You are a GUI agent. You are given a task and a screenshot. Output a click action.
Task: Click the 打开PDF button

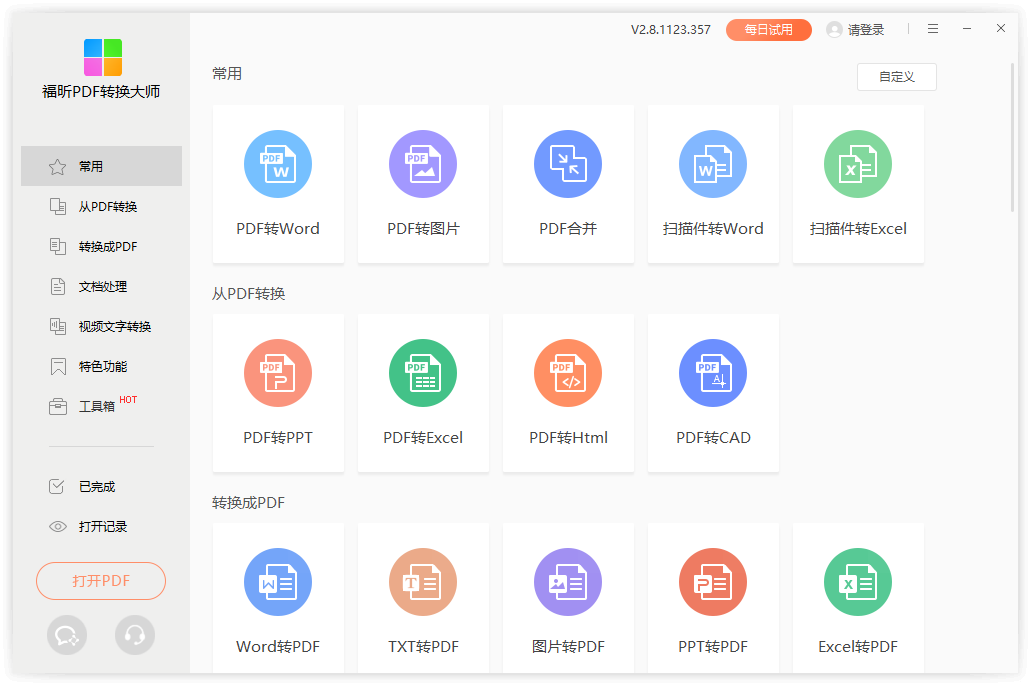101,581
